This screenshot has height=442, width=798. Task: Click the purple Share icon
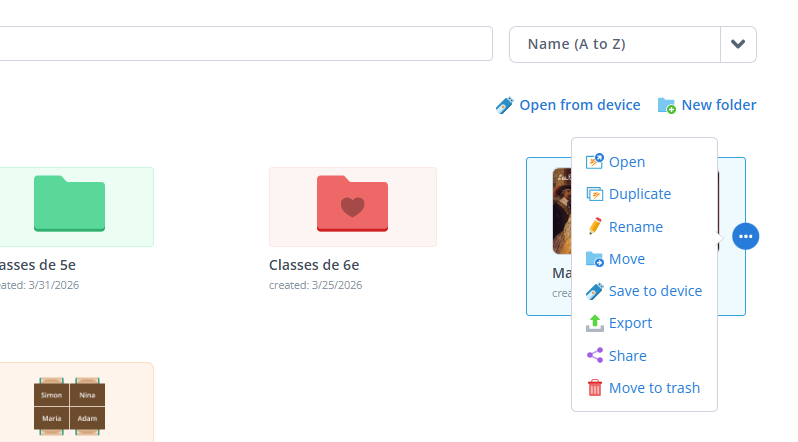[x=594, y=355]
